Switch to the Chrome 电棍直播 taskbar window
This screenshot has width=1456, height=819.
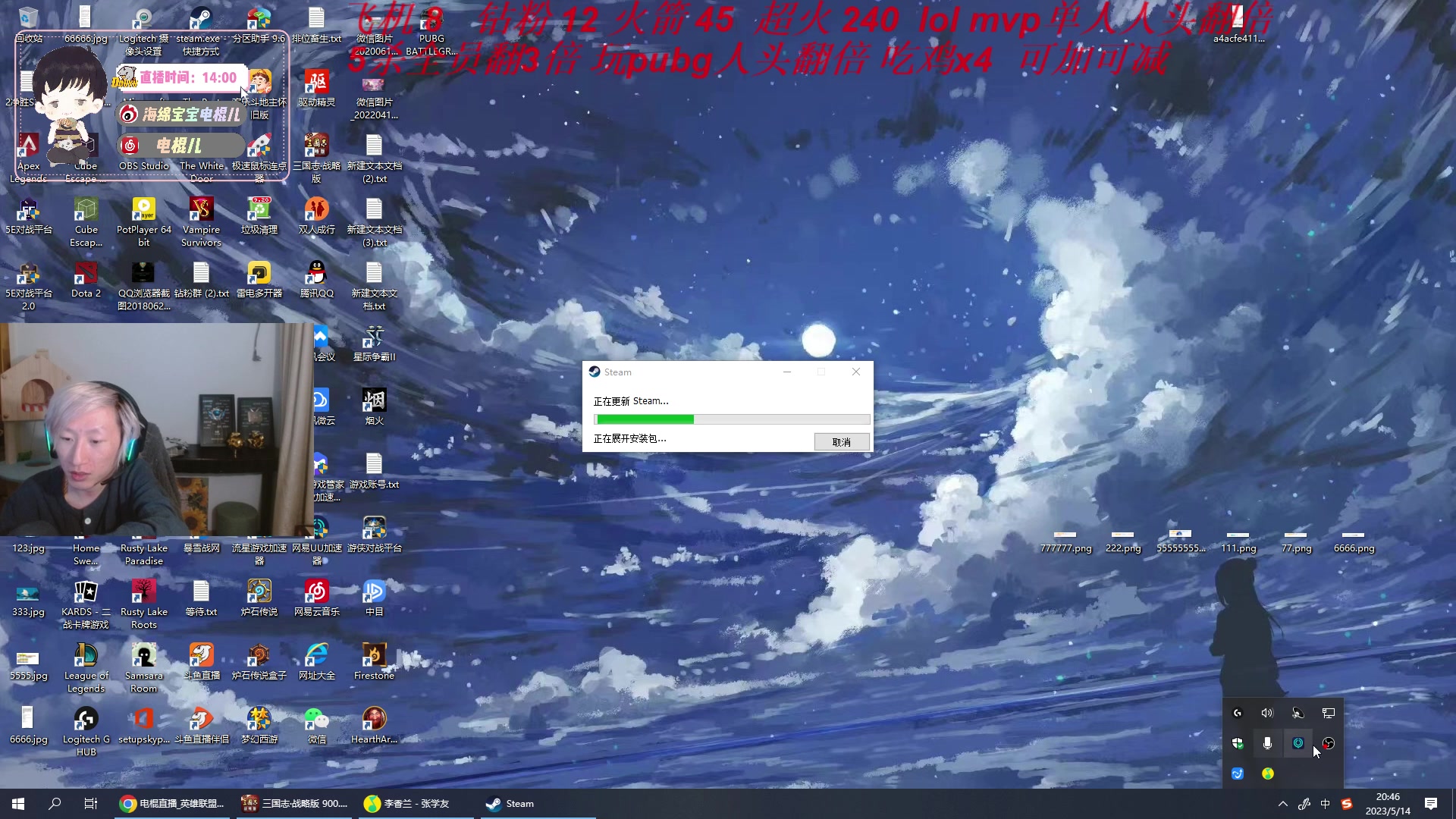[x=172, y=804]
